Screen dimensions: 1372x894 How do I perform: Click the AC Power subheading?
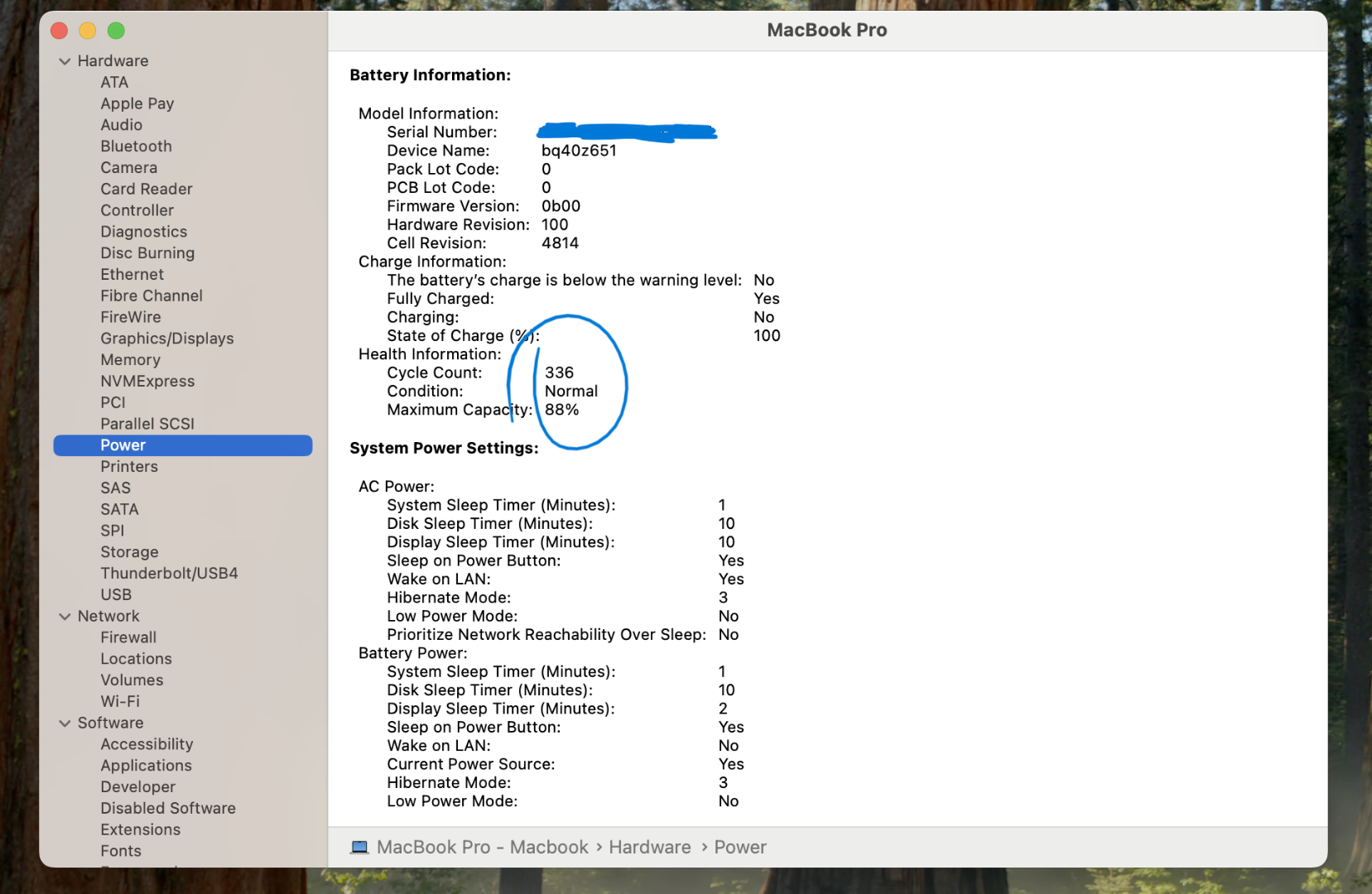point(397,487)
